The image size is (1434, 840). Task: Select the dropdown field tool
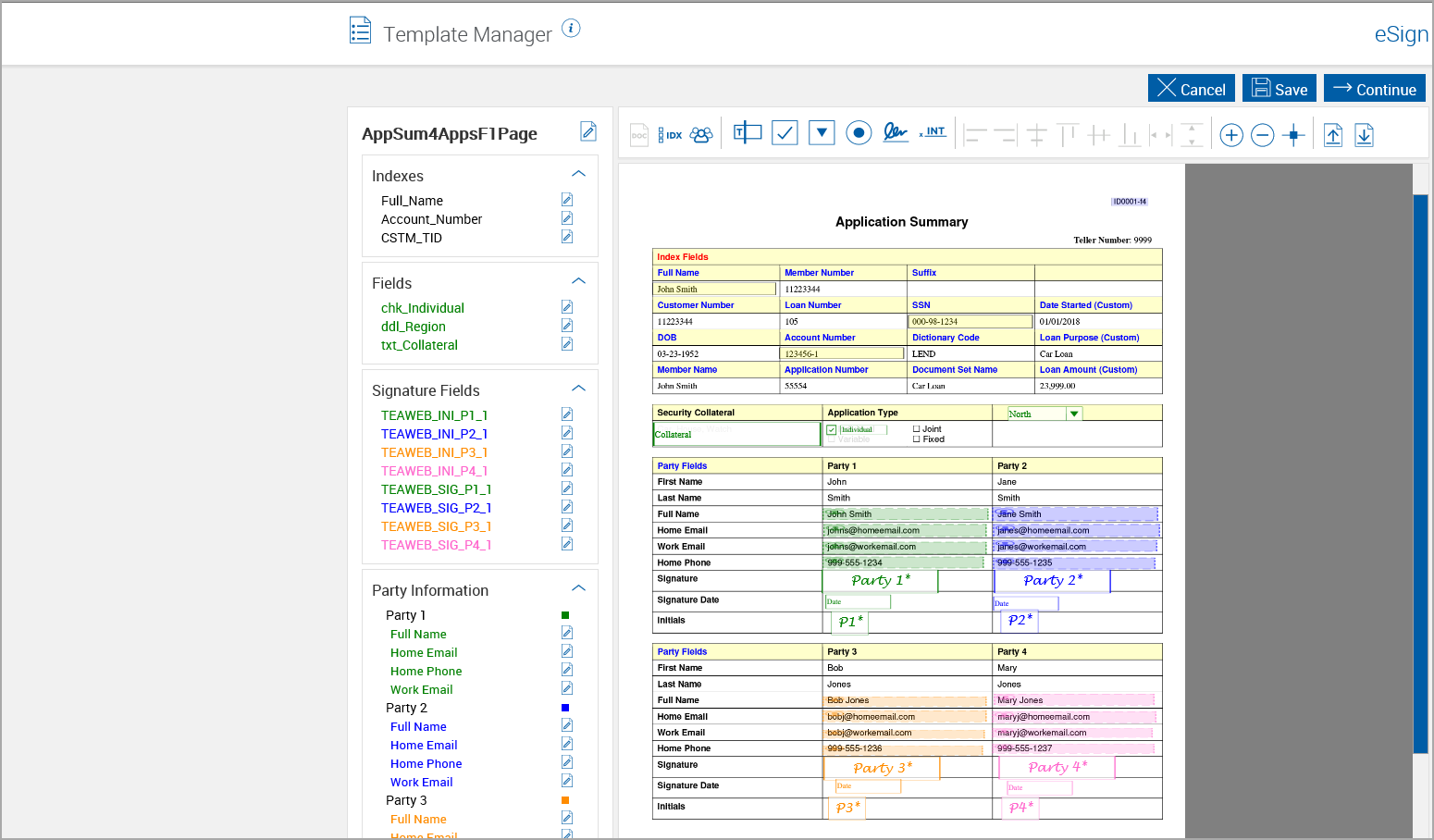(x=822, y=133)
